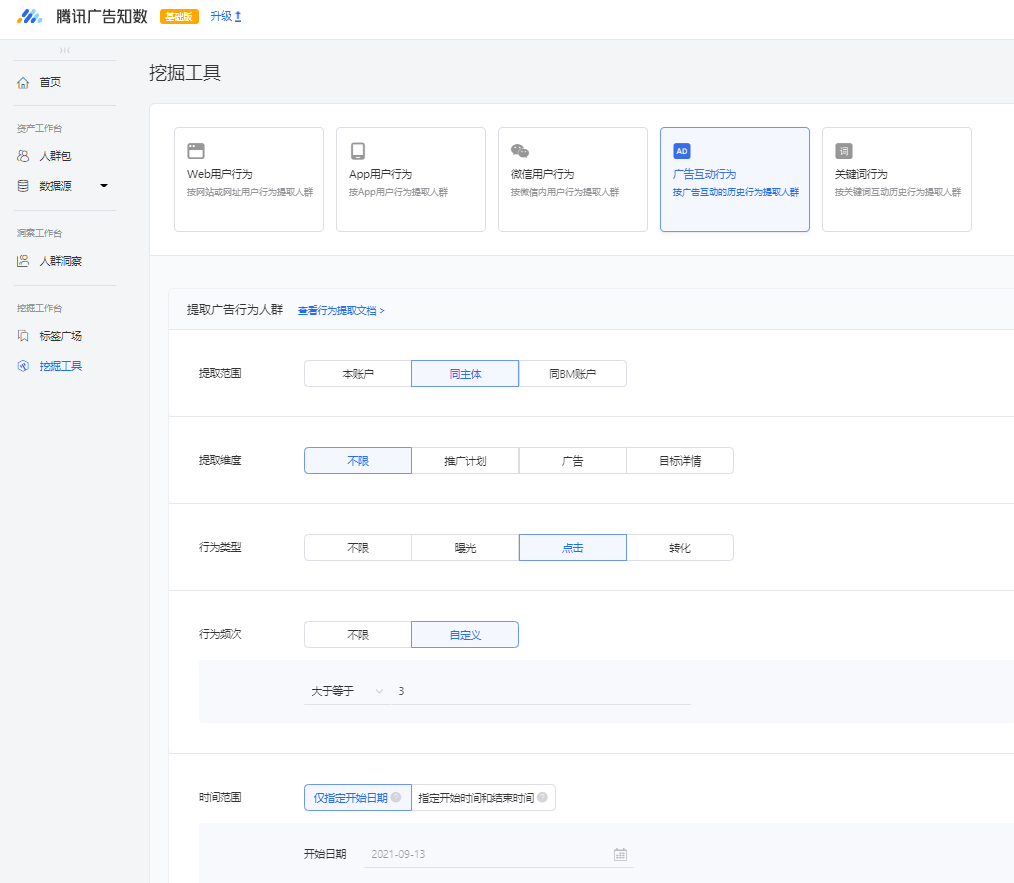
Task: Click the 微信用户行为 WeChat icon
Action: 520,151
